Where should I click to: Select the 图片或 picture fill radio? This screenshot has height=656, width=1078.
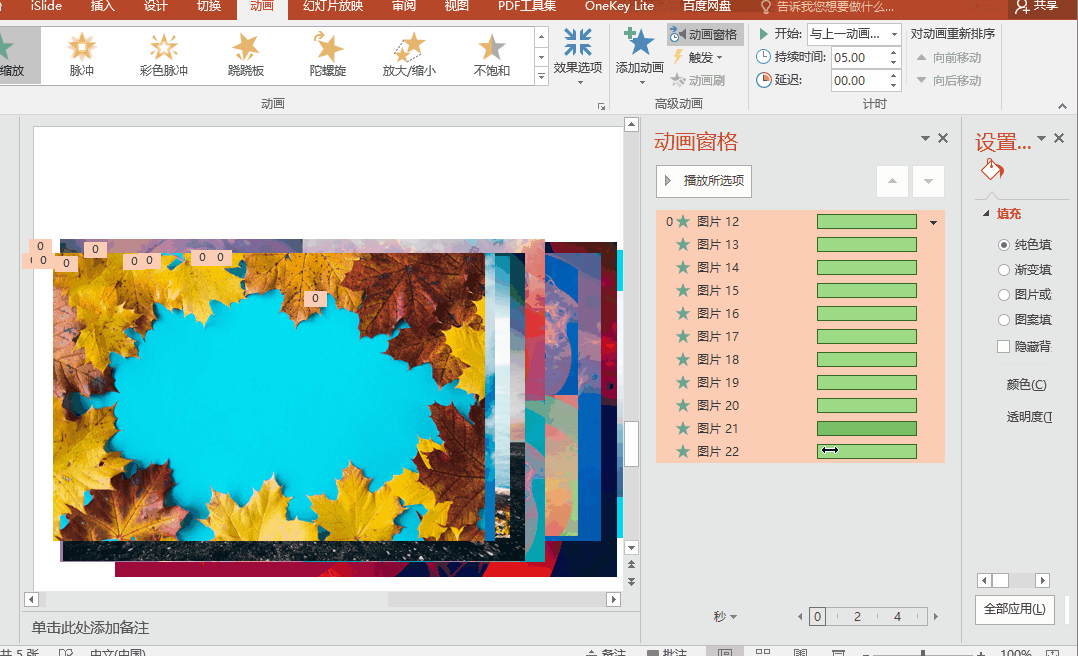[x=1004, y=295]
